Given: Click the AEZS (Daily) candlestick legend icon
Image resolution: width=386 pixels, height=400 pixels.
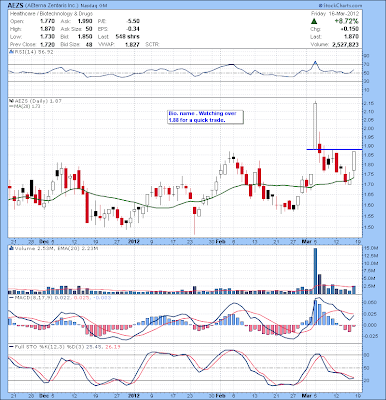Looking at the screenshot, I should 11,101.
